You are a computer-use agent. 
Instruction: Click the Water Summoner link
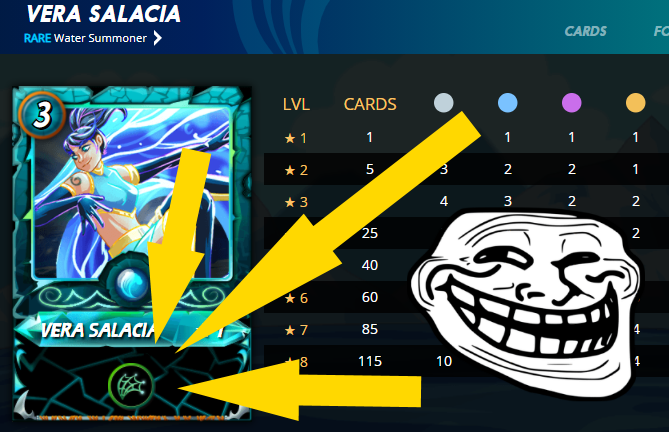click(x=100, y=38)
